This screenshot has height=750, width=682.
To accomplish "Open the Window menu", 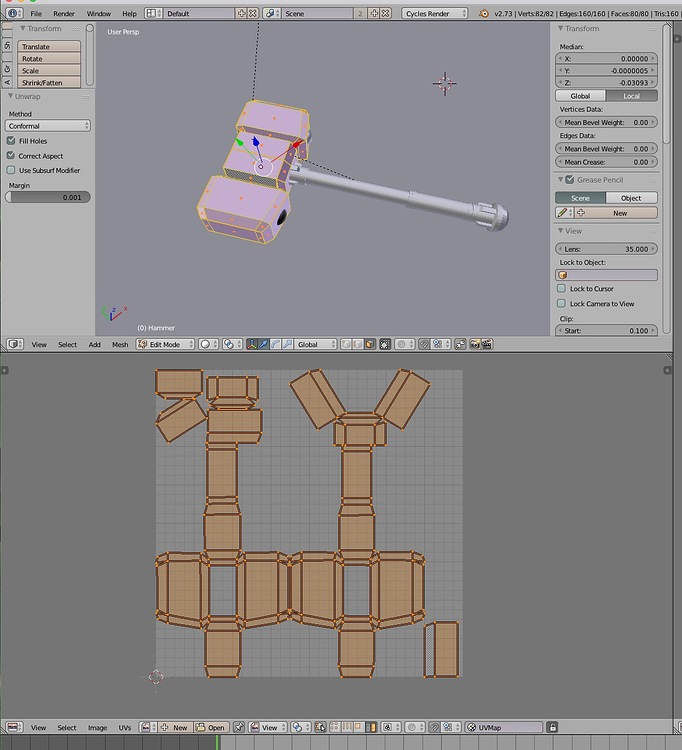I will (99, 13).
